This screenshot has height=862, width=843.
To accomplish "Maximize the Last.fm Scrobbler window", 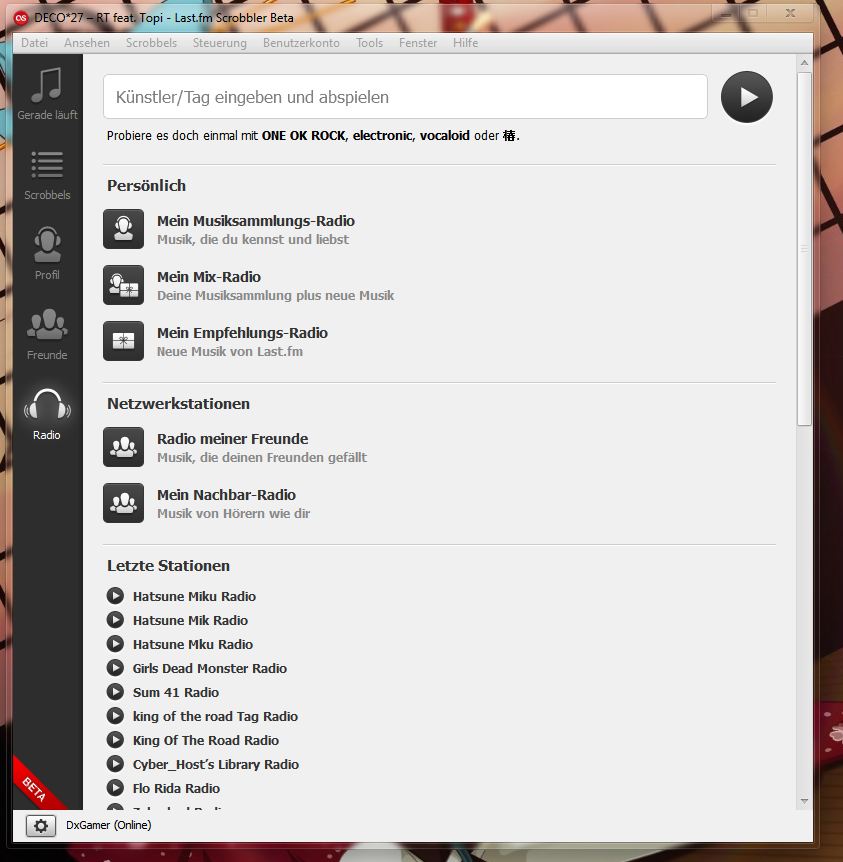I will [x=753, y=13].
